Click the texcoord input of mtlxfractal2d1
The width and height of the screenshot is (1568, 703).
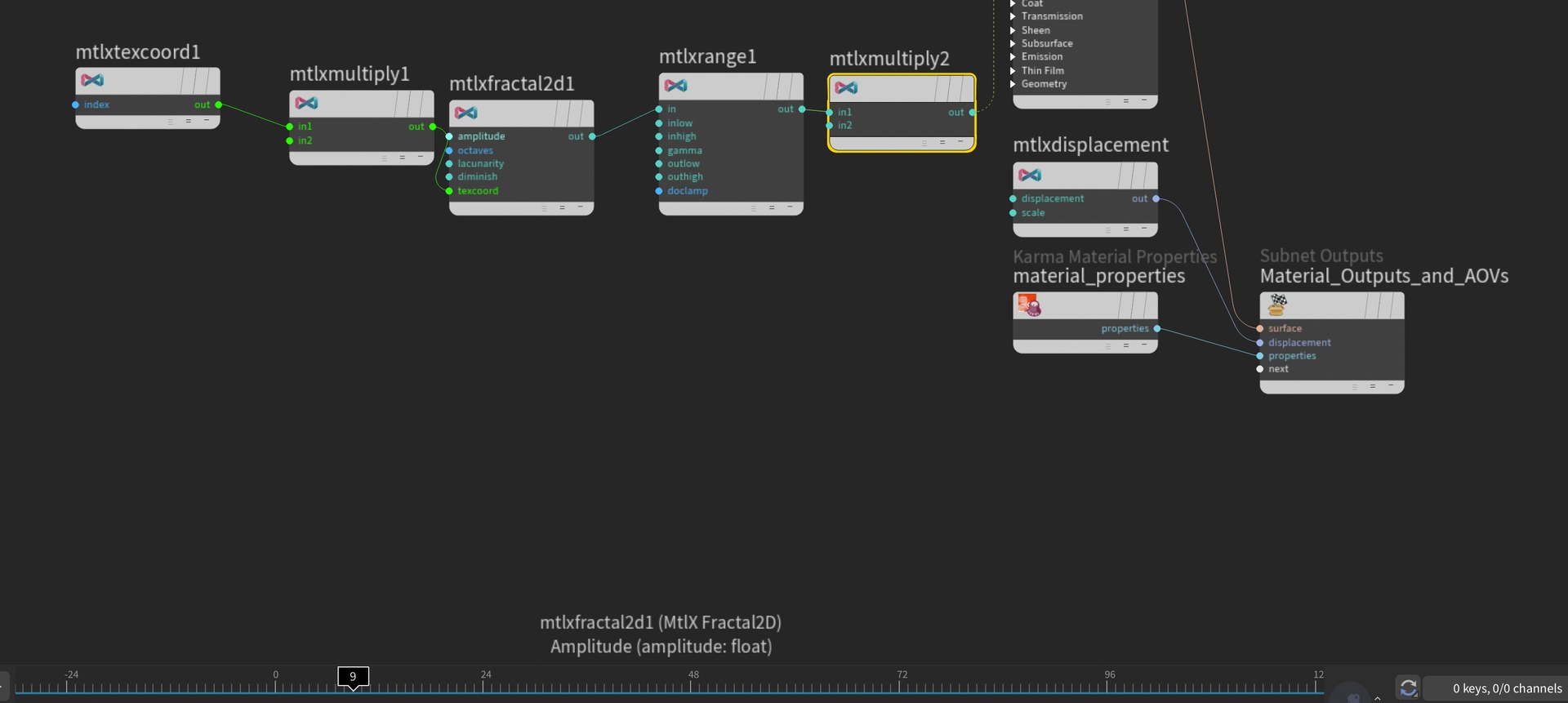(x=449, y=191)
